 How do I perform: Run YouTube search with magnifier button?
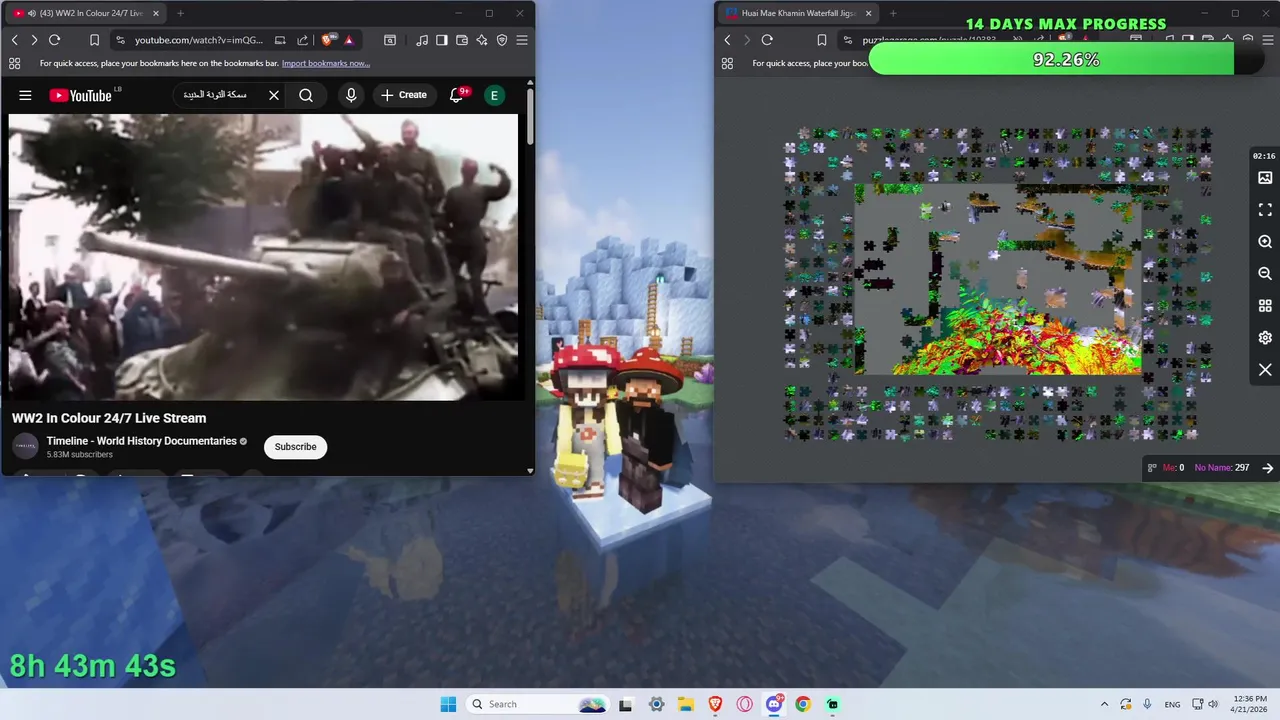click(306, 95)
